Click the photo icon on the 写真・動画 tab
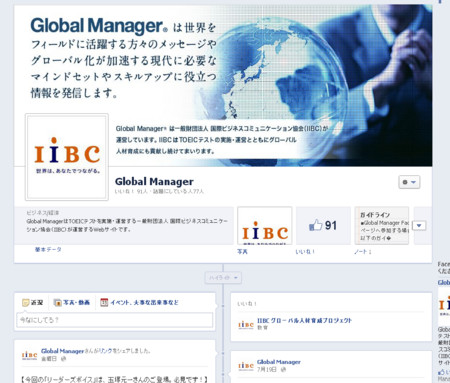 57,302
